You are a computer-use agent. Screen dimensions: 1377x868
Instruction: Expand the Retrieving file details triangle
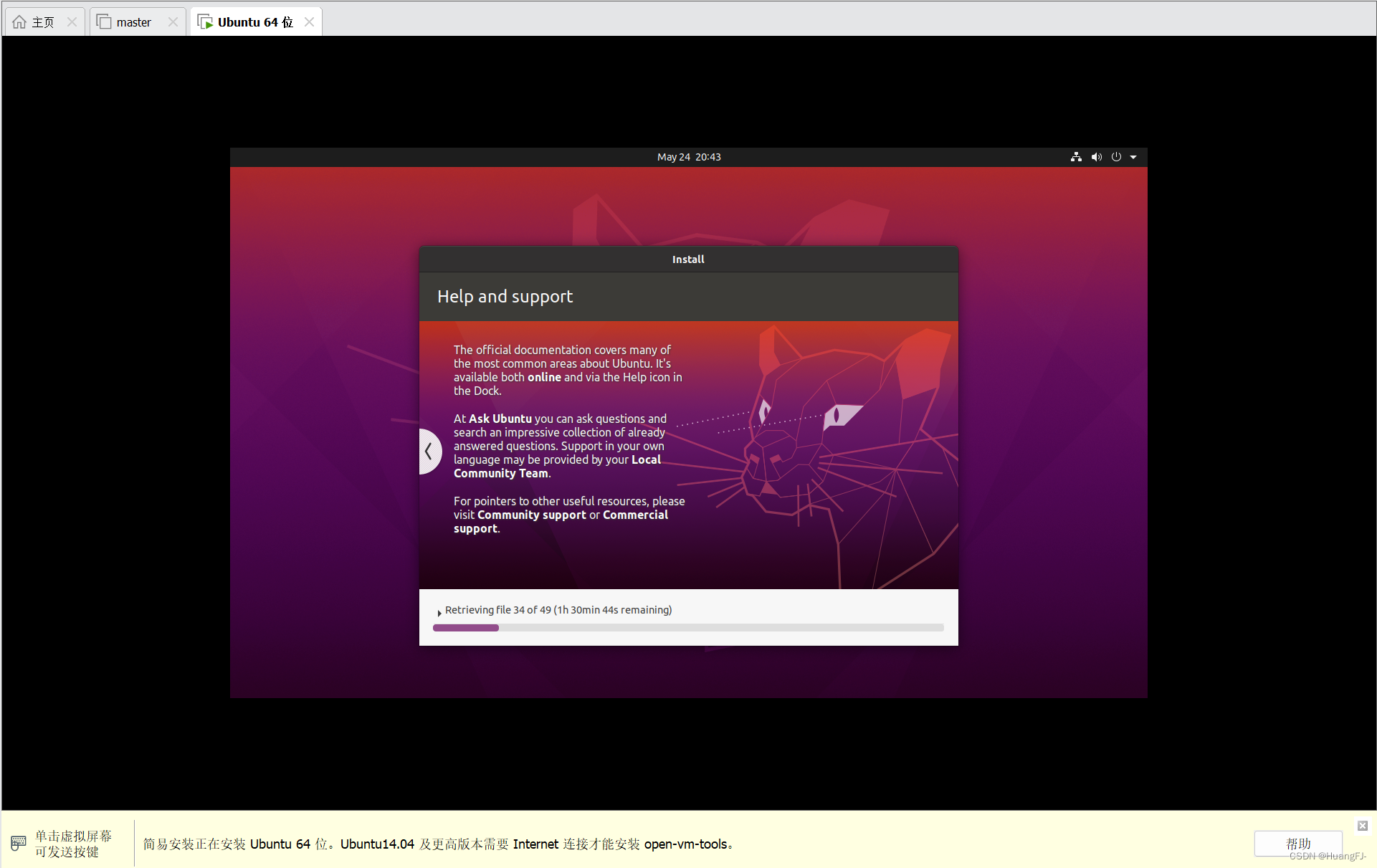[x=439, y=613]
